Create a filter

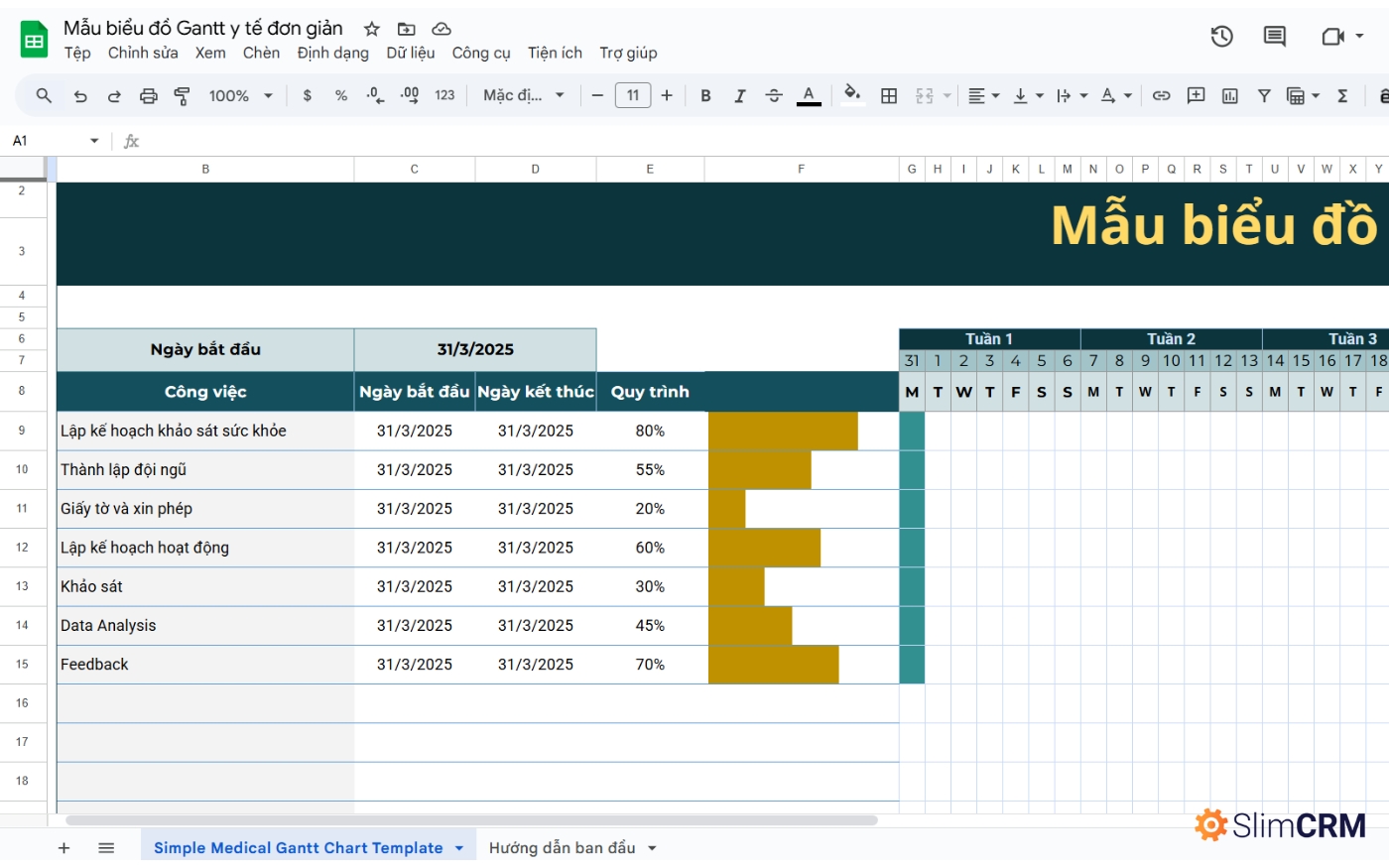click(x=1264, y=95)
